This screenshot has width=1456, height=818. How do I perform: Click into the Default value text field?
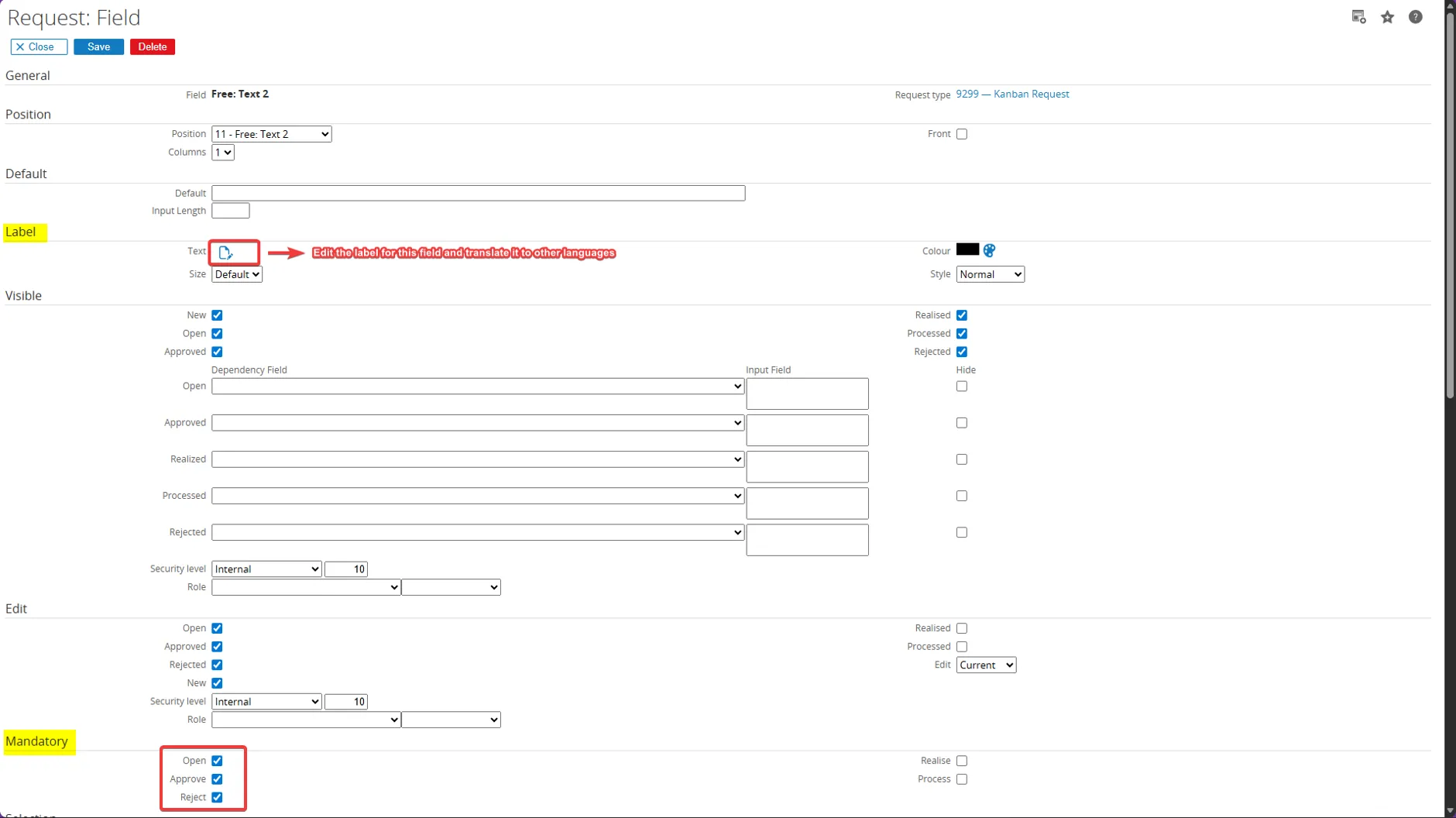pos(478,193)
